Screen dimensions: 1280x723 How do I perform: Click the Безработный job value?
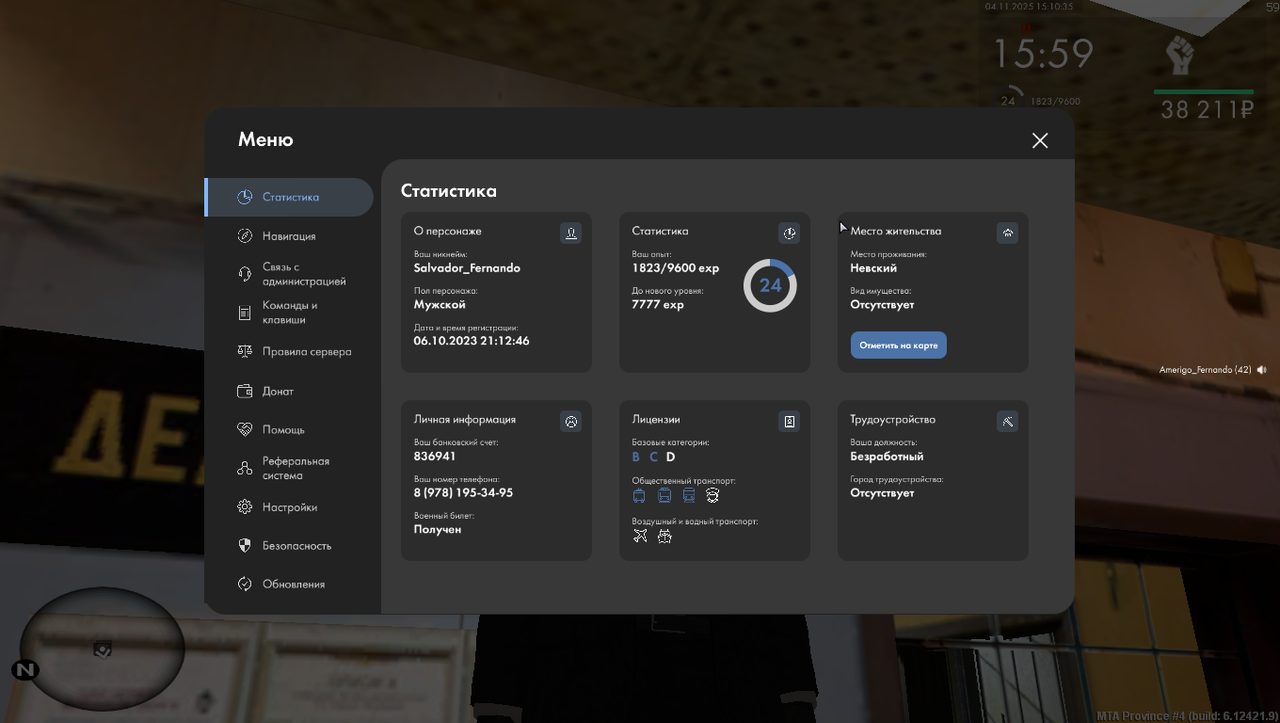click(x=887, y=456)
